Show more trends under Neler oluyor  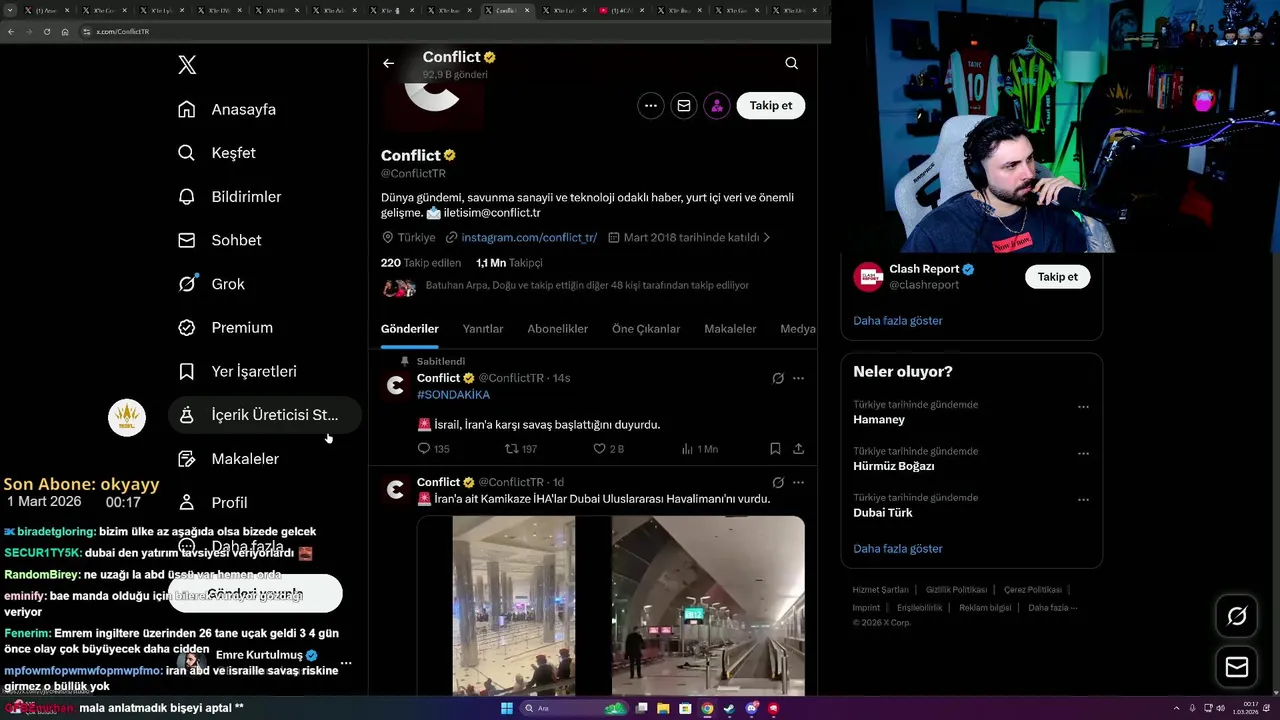point(898,549)
